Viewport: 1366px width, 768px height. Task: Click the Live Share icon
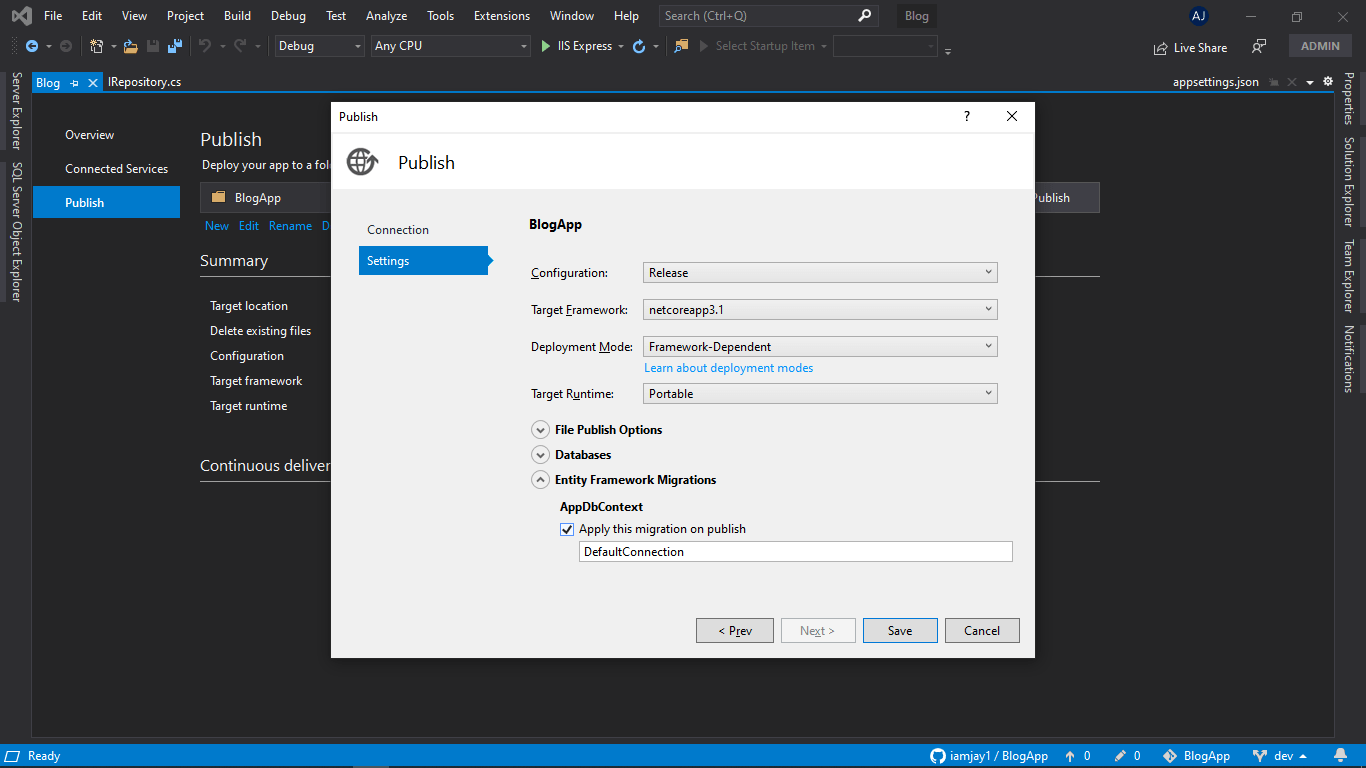coord(1160,48)
